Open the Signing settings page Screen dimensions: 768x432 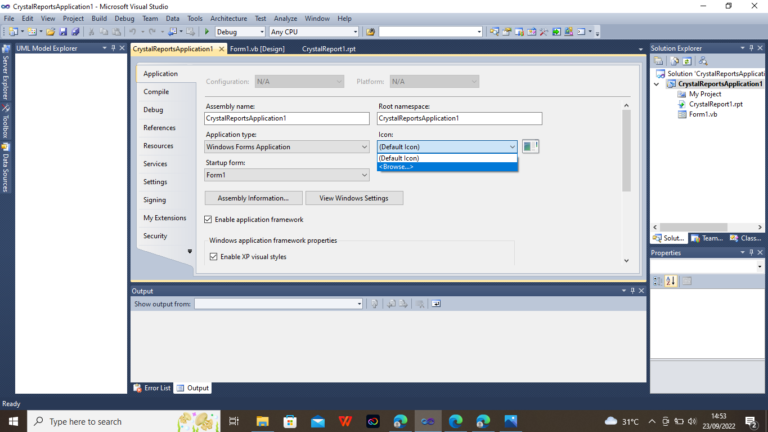(155, 200)
